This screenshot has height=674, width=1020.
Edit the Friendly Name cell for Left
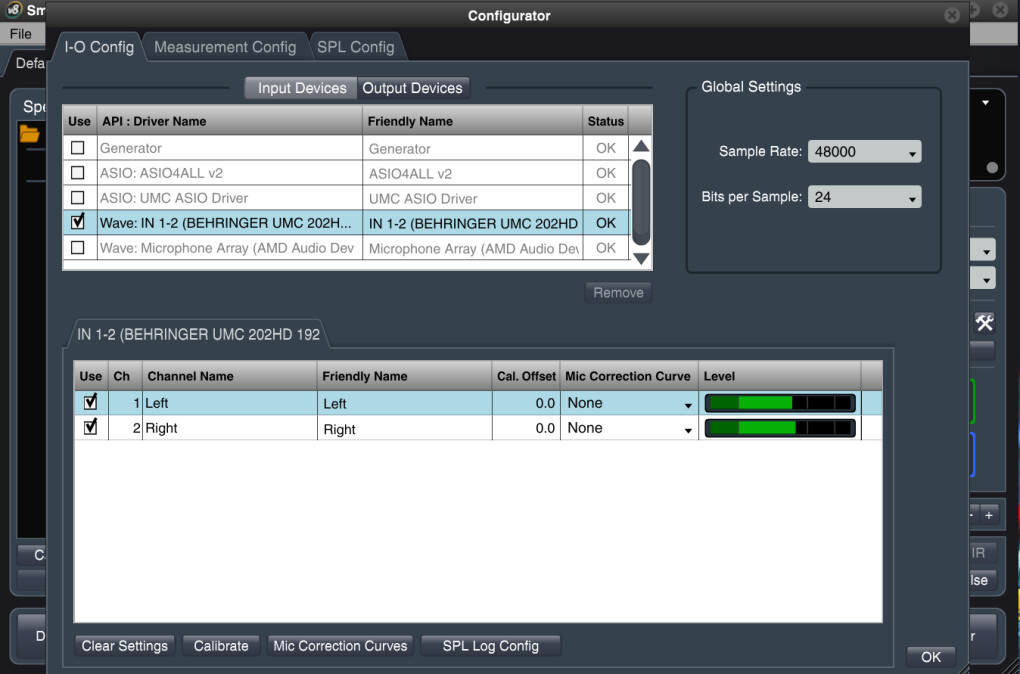[x=405, y=403]
